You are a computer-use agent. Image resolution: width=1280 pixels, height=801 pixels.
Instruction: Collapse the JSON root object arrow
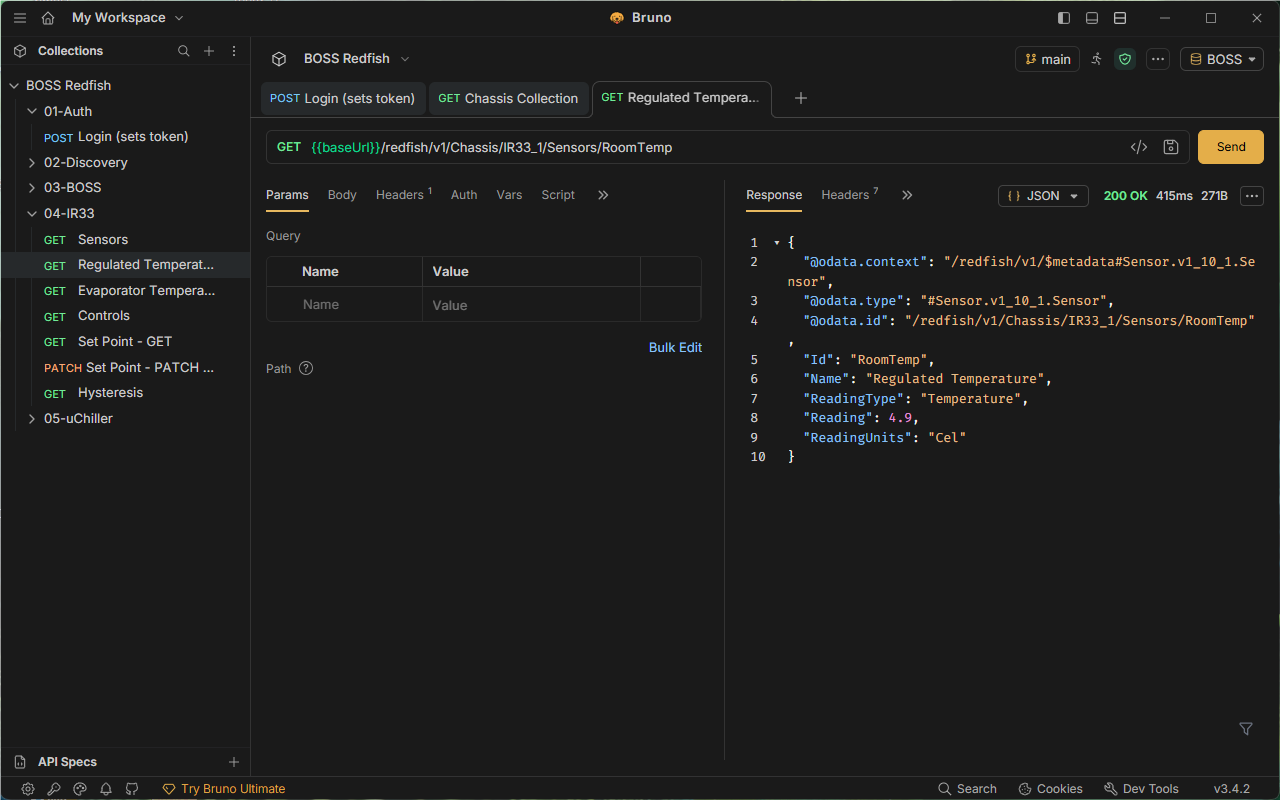pyautogui.click(x=777, y=243)
